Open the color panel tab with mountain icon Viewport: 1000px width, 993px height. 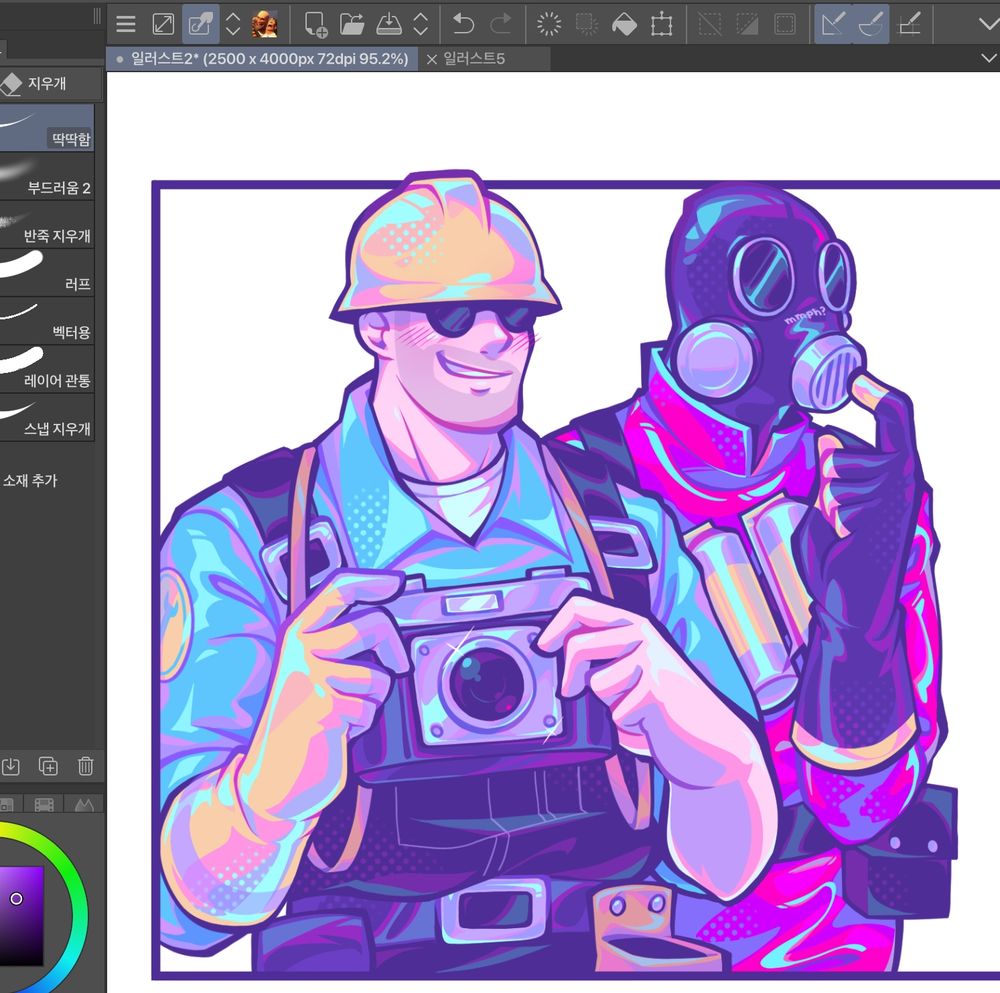(x=84, y=805)
